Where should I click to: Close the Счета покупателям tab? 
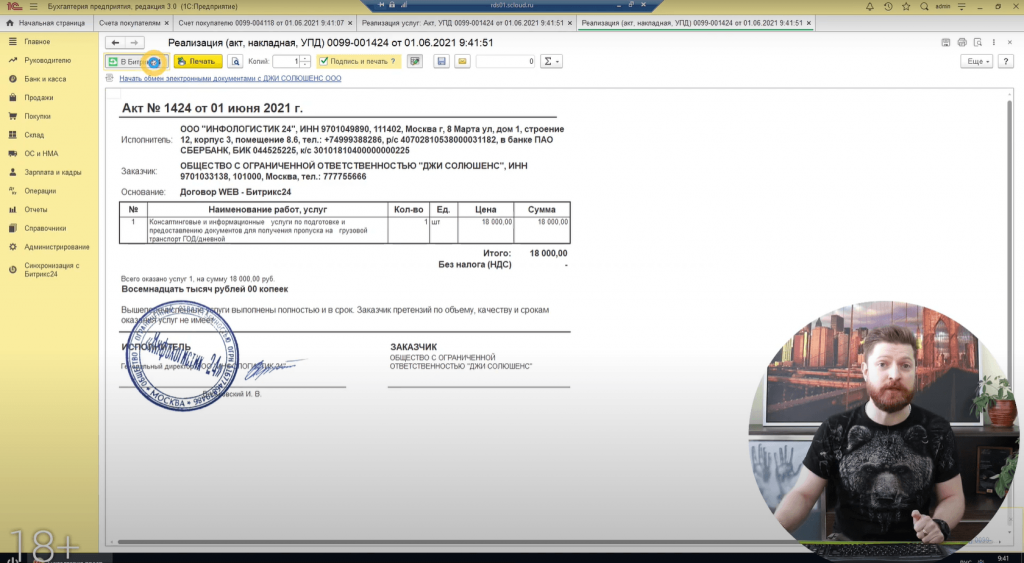coord(167,23)
